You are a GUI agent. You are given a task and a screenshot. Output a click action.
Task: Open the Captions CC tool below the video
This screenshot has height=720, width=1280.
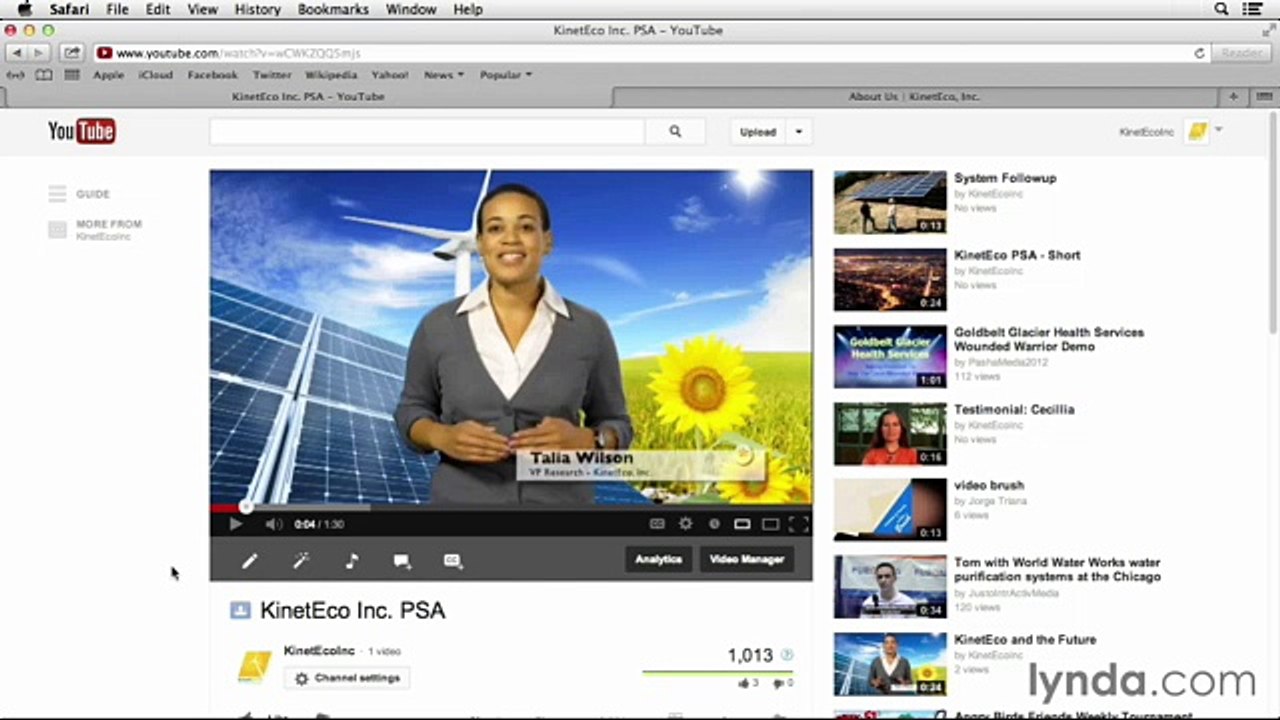453,561
